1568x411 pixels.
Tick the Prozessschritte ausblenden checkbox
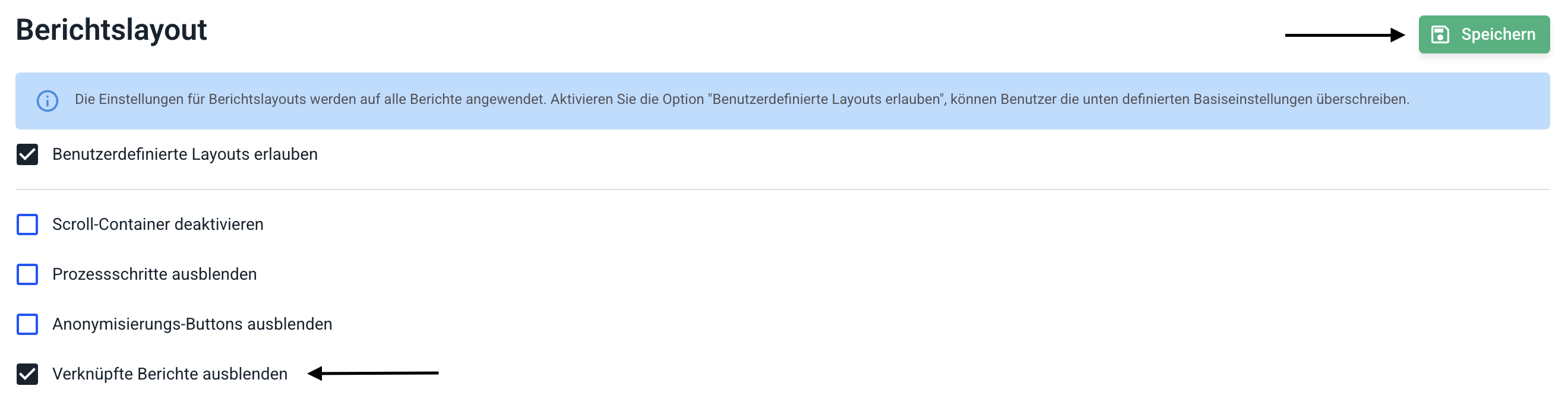[x=27, y=274]
